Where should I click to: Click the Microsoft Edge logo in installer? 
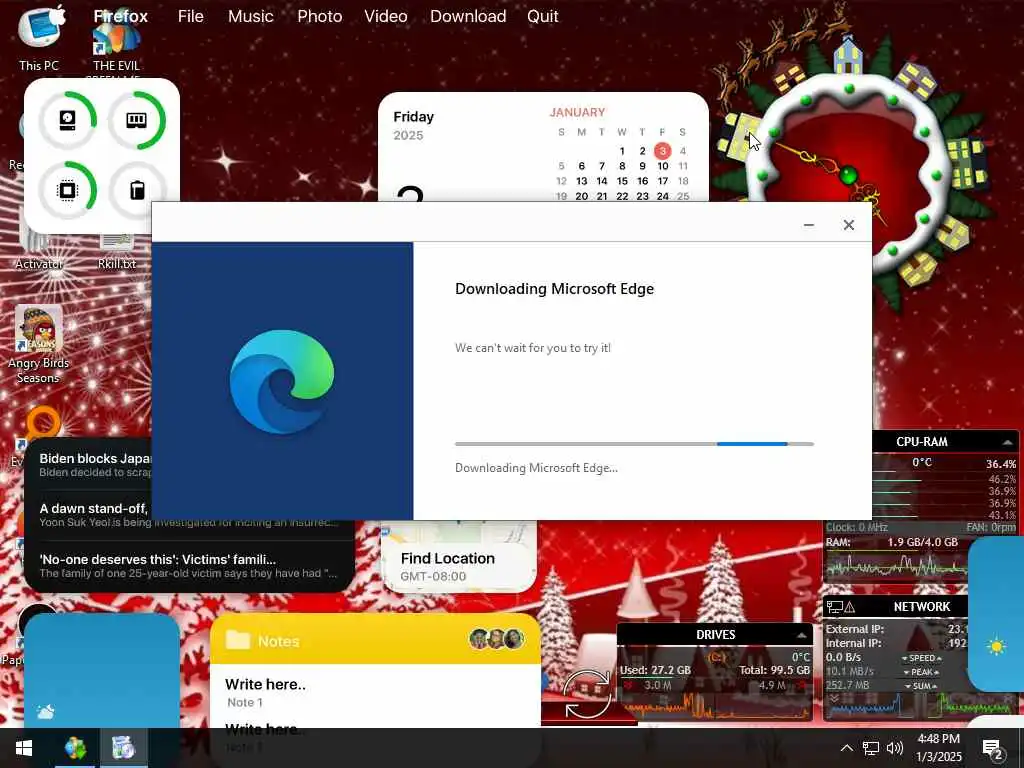[282, 381]
